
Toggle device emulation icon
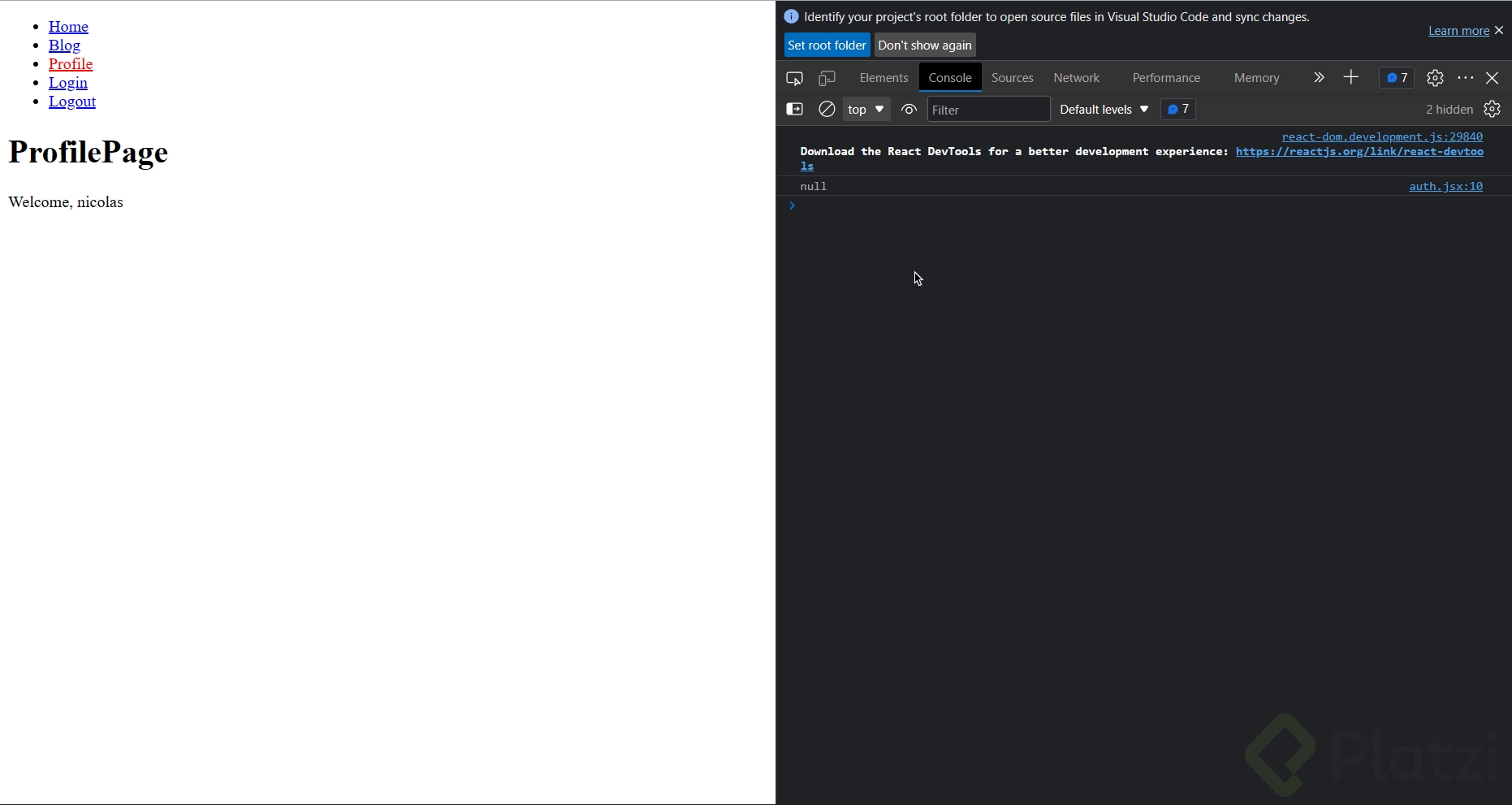827,78
